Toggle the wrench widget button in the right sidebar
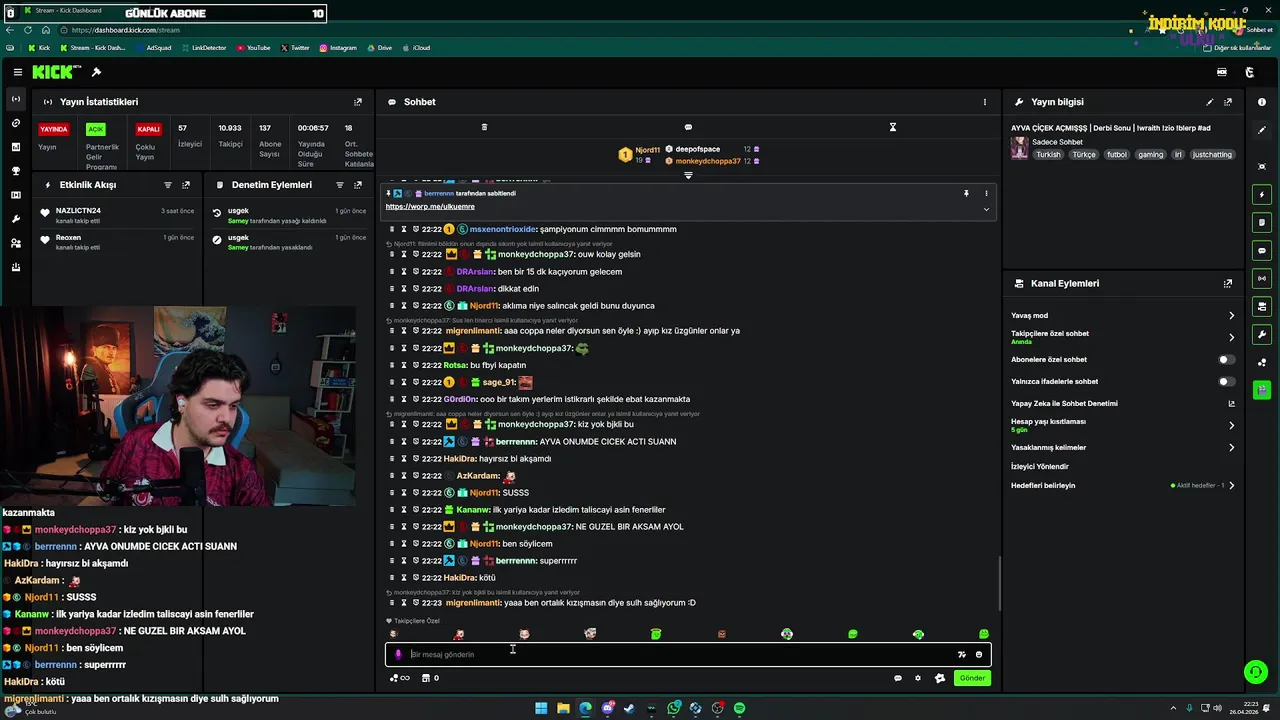The width and height of the screenshot is (1280, 720). pos(1262,334)
